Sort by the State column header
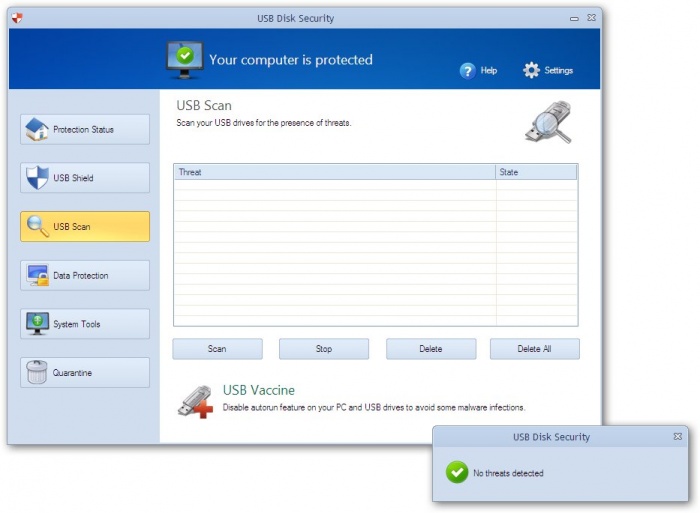This screenshot has width=700, height=513. pyautogui.click(x=536, y=172)
